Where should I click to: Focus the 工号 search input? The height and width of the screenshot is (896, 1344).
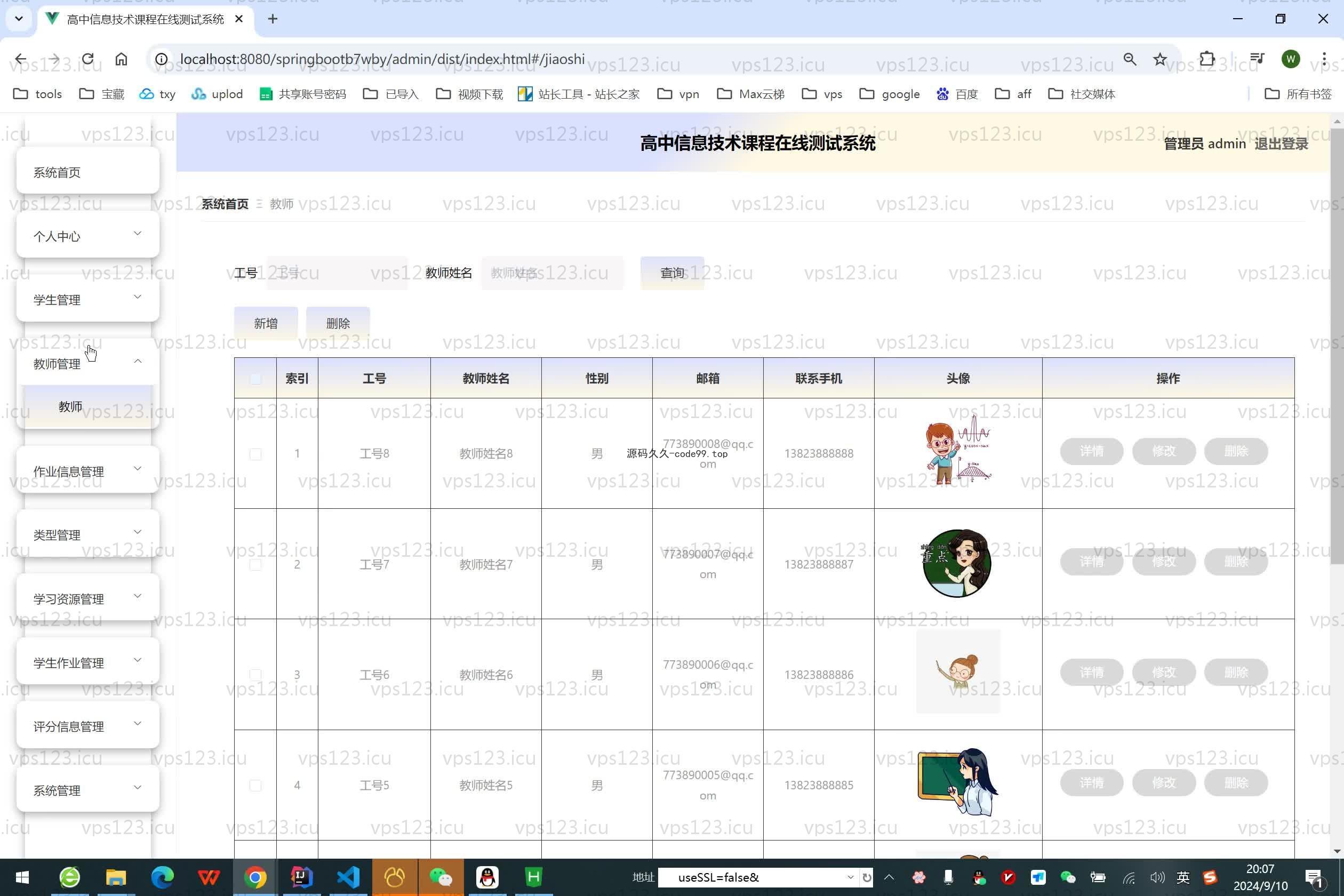pos(337,273)
